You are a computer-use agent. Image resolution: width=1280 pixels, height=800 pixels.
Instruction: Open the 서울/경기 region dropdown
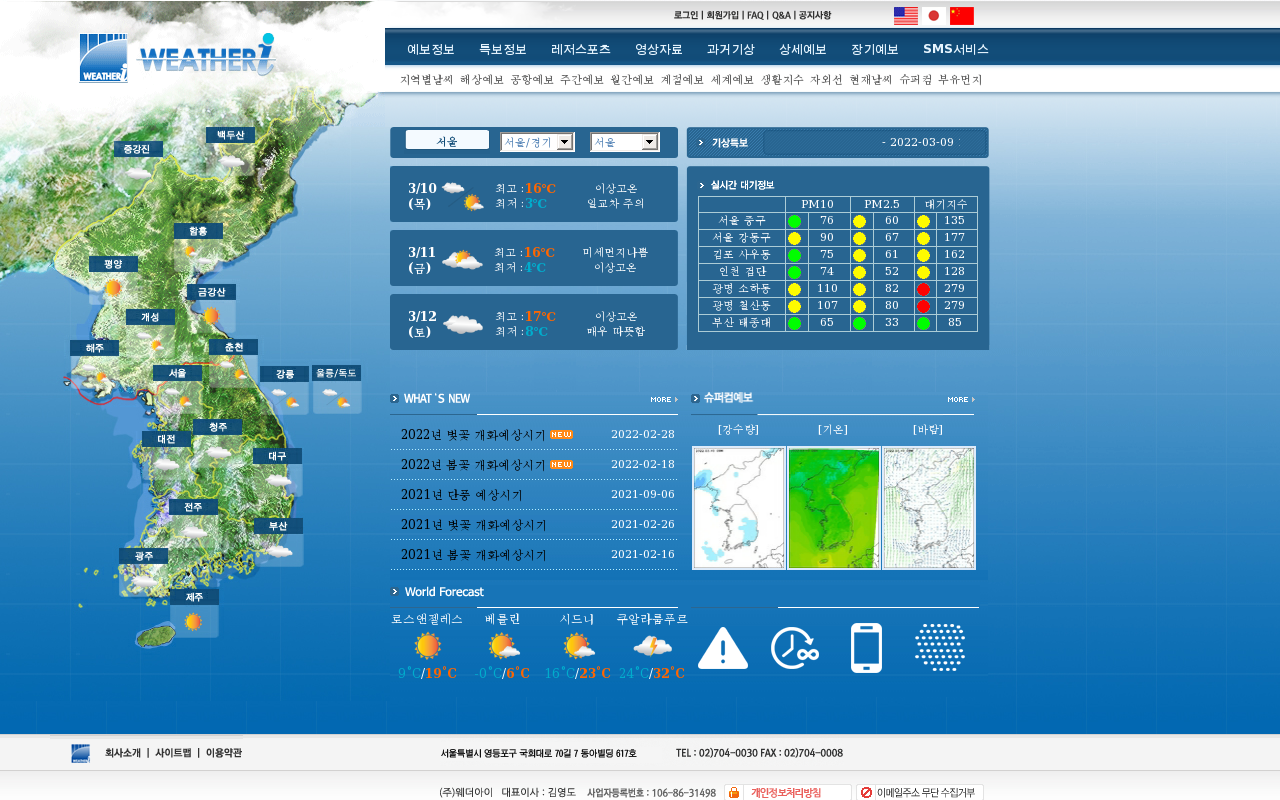[537, 142]
